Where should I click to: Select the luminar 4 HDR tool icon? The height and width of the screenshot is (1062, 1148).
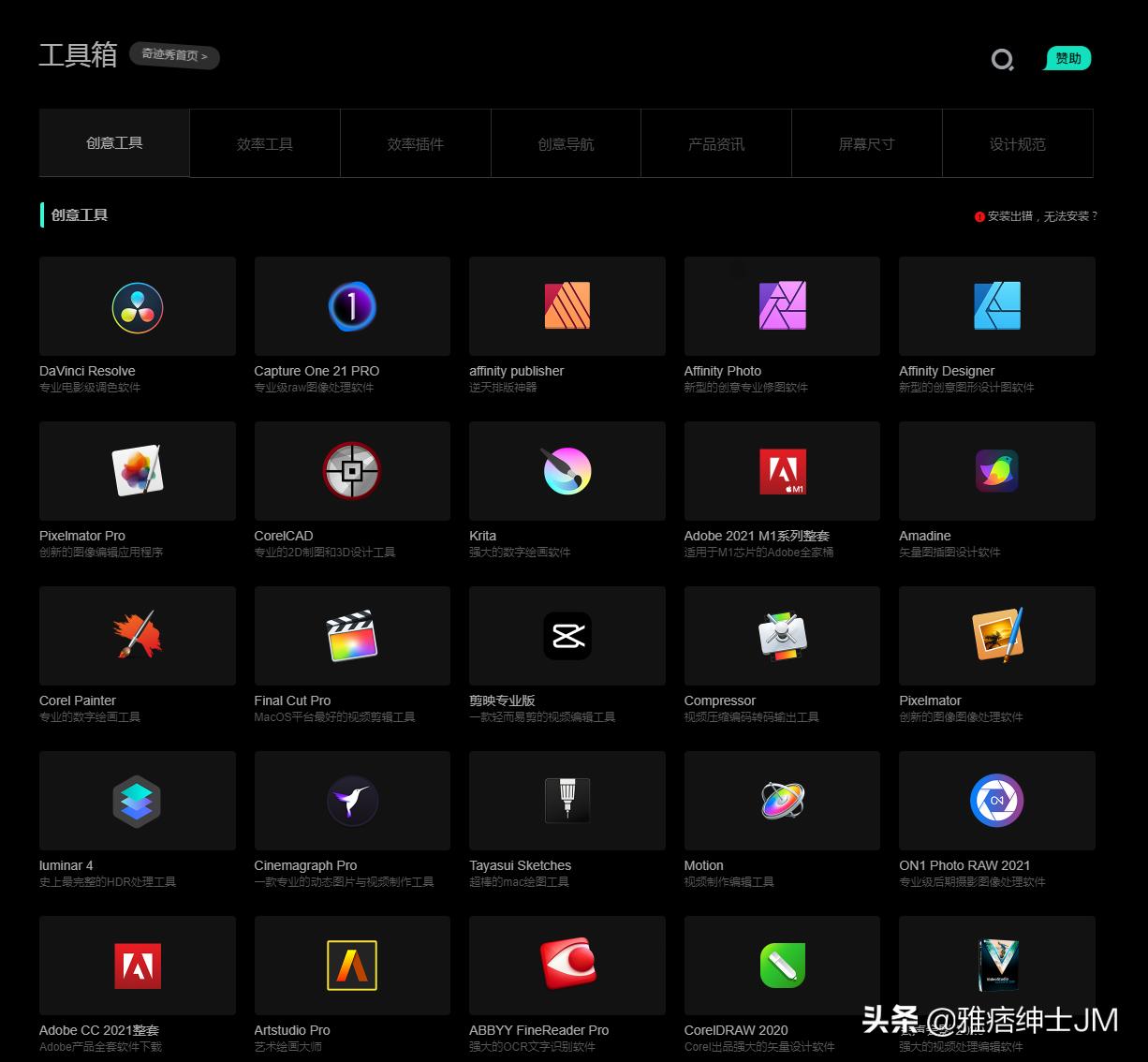tap(137, 801)
